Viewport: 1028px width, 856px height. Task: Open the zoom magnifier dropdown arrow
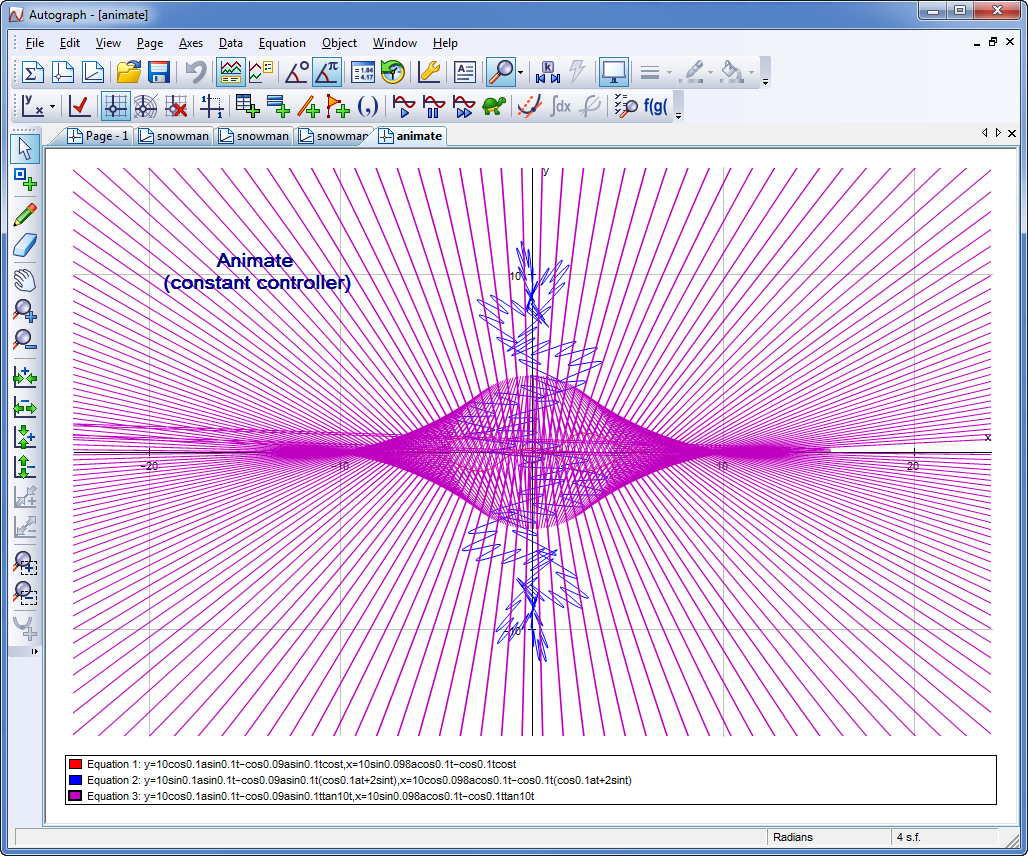point(521,72)
